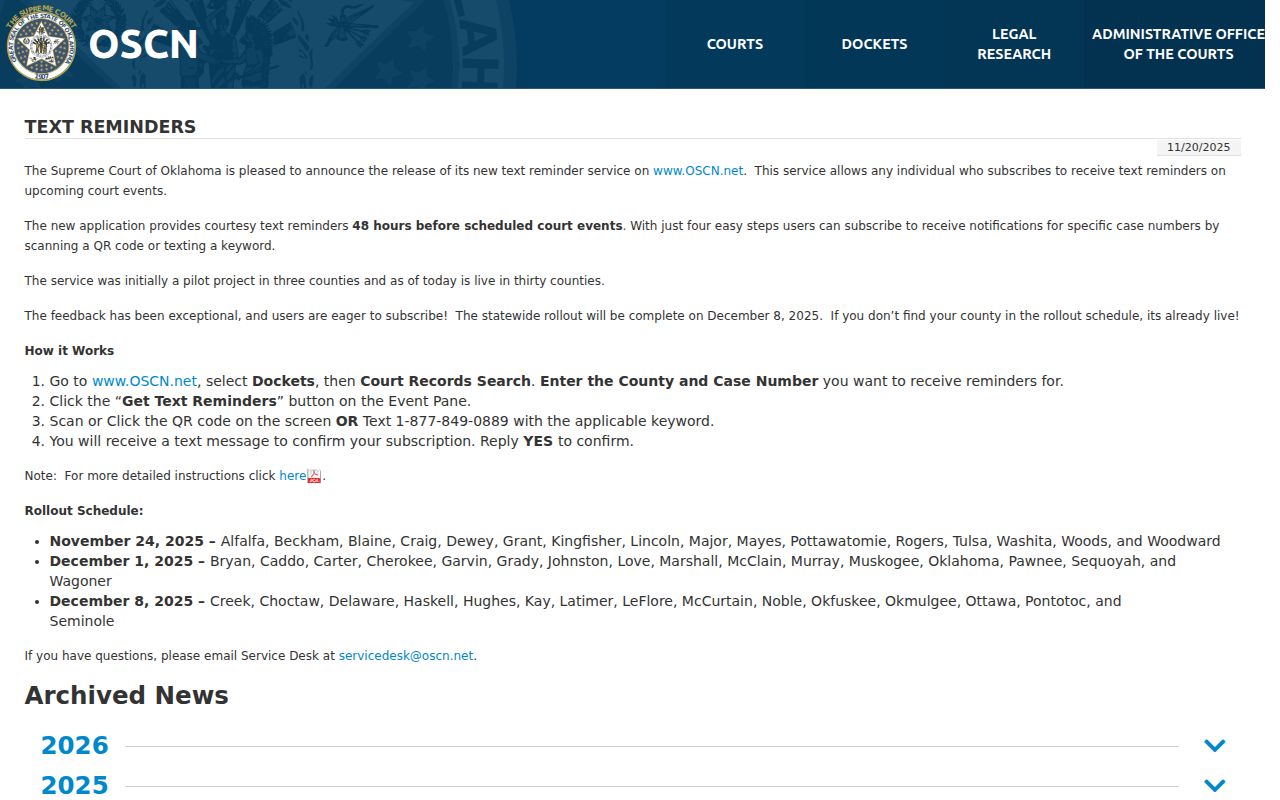Open Administrative Office of the Courts menu
The height and width of the screenshot is (800, 1280).
(1178, 44)
